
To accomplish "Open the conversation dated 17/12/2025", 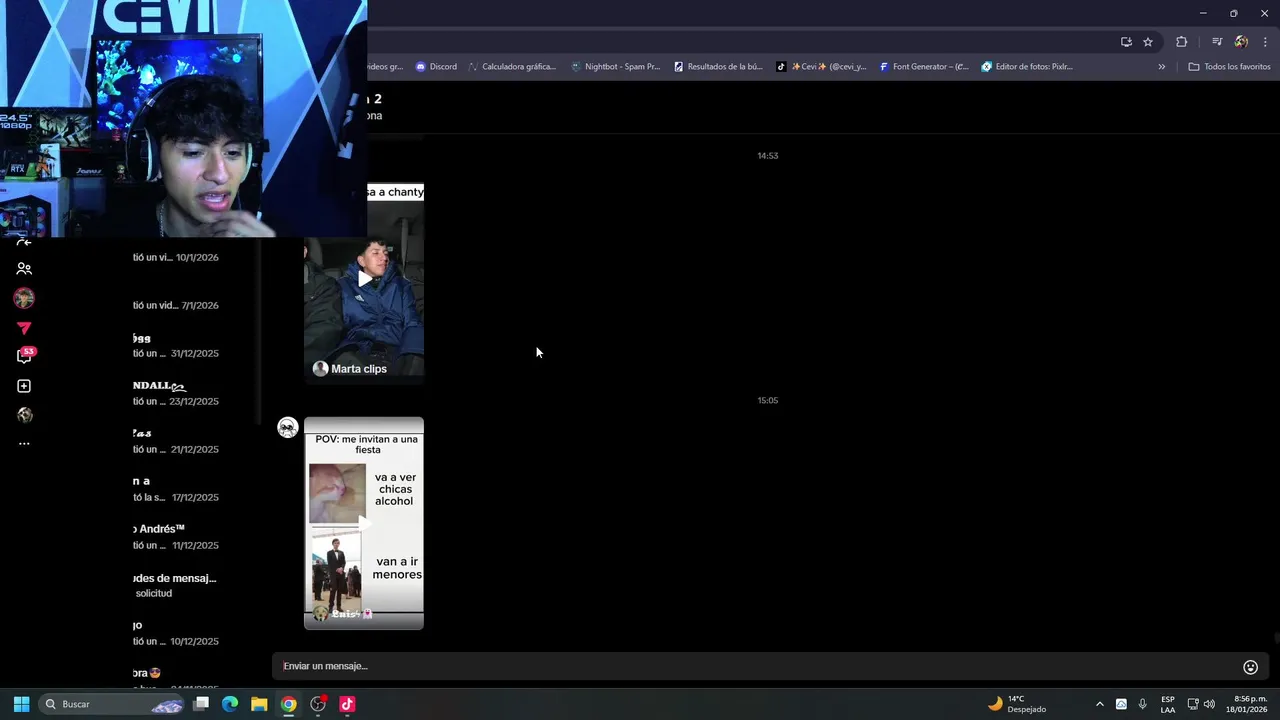I will coord(176,490).
